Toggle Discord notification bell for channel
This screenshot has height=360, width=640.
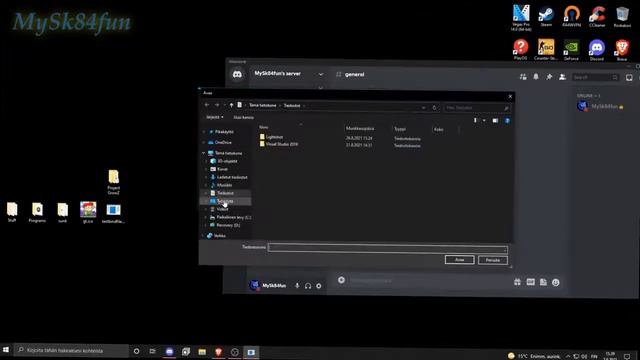pyautogui.click(x=536, y=77)
